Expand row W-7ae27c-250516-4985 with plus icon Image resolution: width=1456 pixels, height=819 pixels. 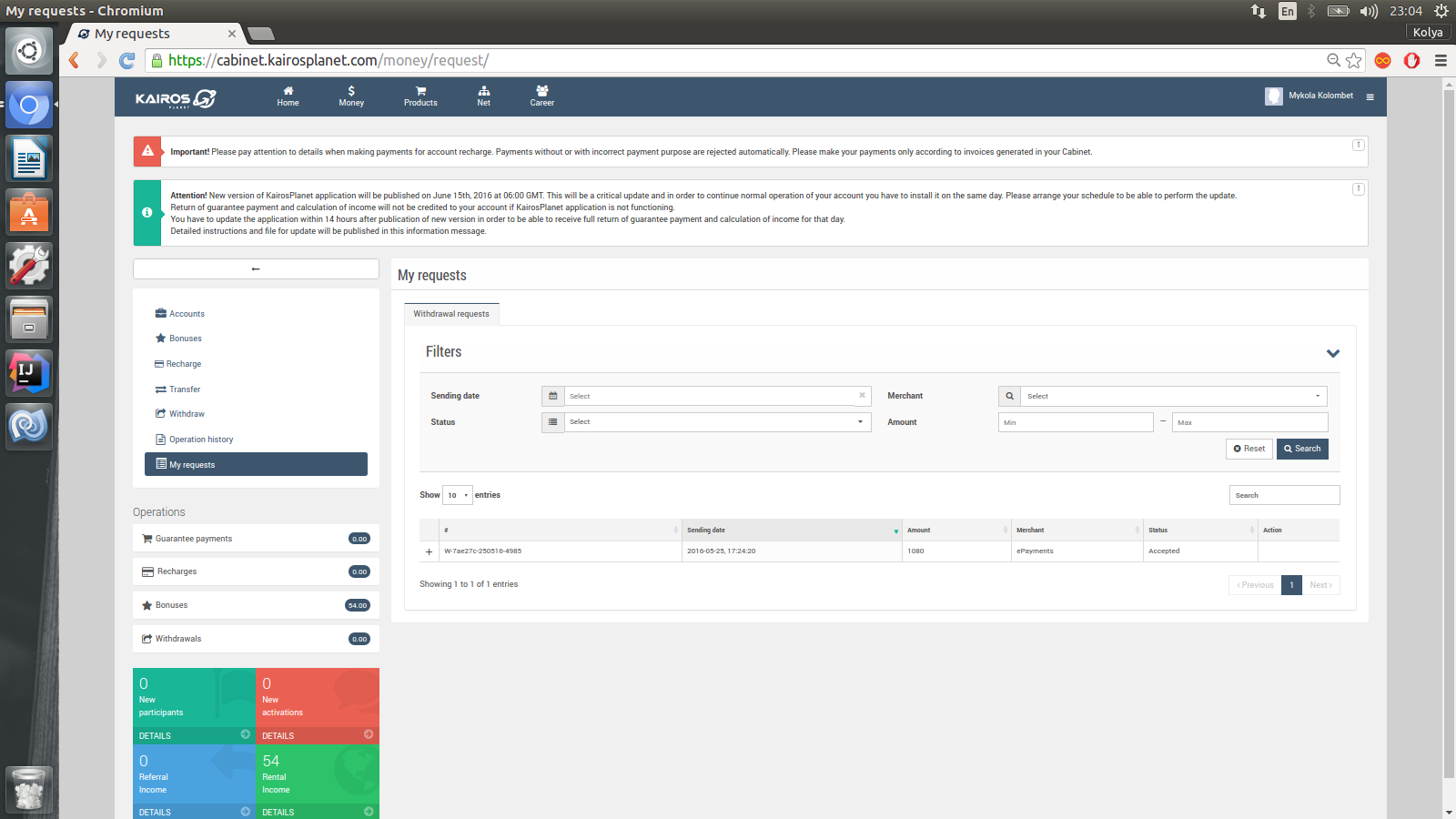(429, 551)
